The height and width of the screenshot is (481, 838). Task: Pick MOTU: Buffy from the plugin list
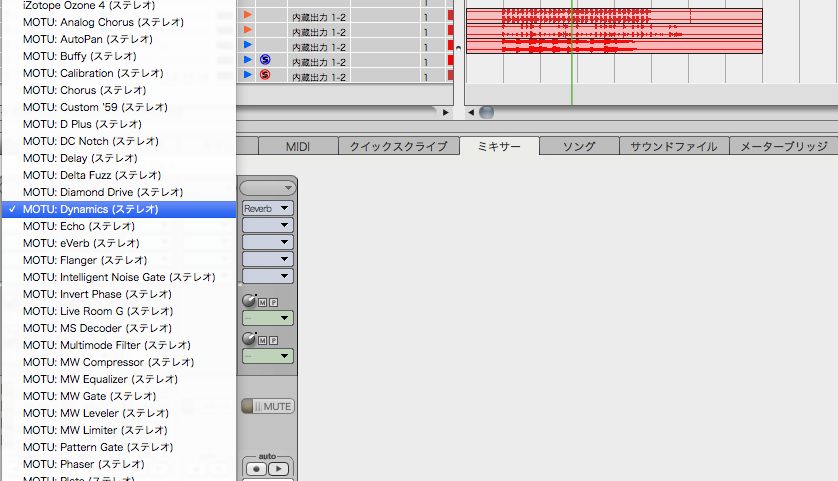click(x=119, y=56)
